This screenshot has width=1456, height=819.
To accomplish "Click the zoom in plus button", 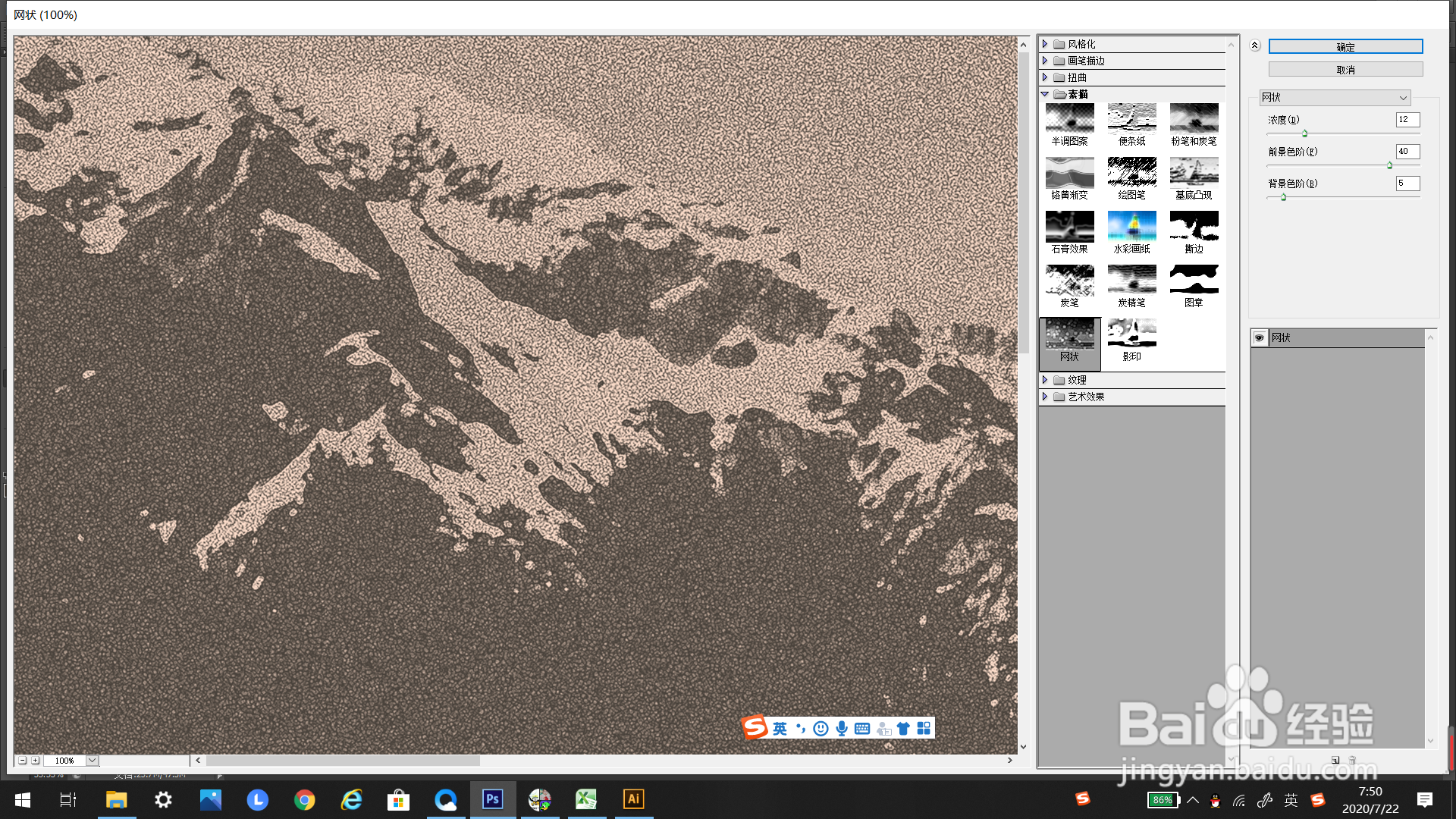I will point(35,761).
